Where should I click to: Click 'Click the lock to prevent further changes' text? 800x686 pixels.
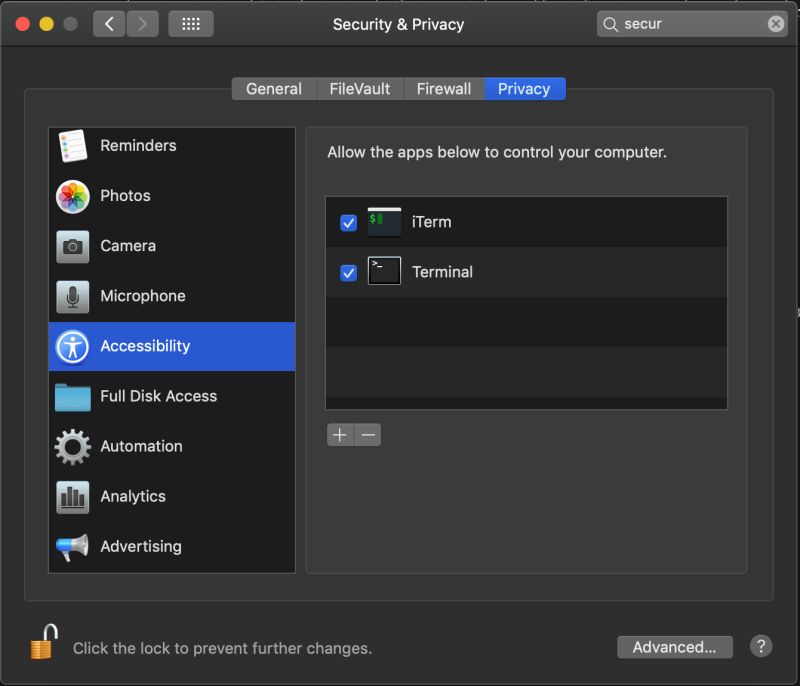coord(222,648)
